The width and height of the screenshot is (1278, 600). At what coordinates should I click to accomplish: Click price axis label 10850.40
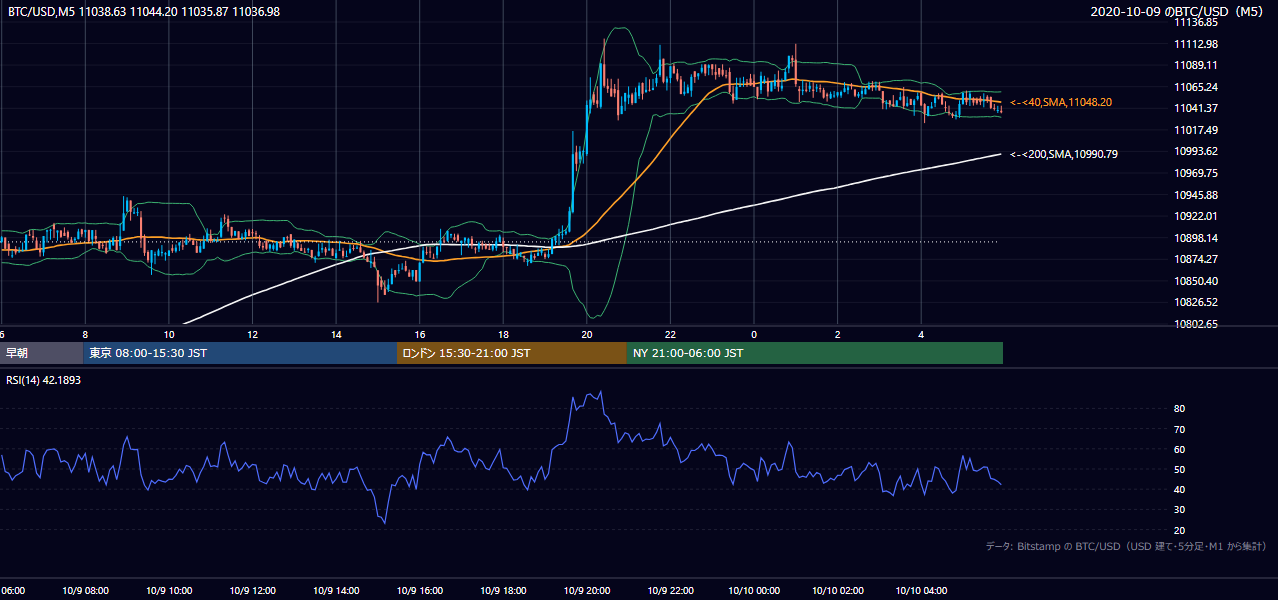1195,281
